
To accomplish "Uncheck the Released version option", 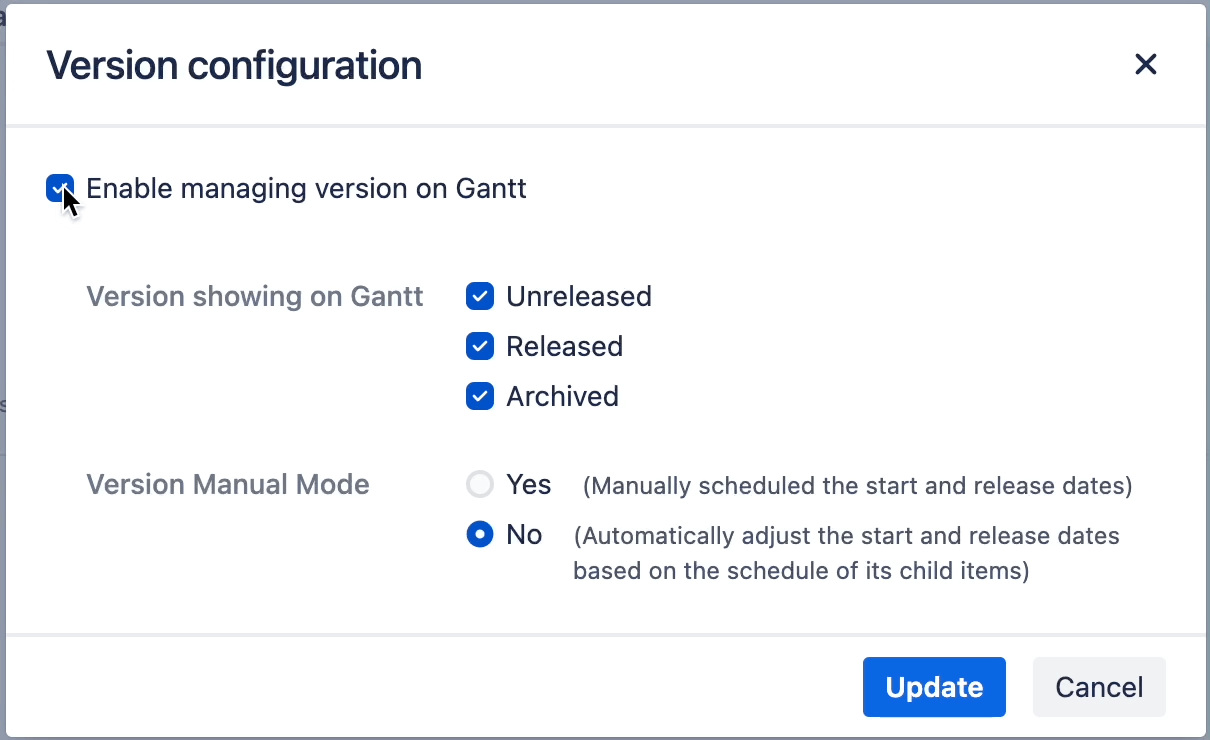I will [480, 346].
